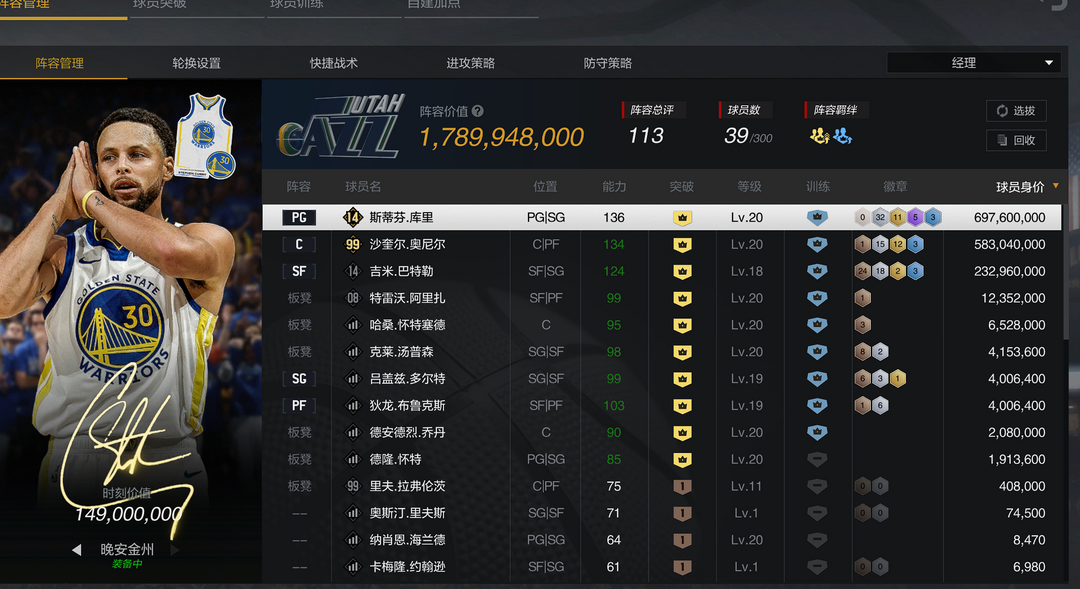
Task: Toggle the C lineup slot for 沙奎尔.奥尼尔
Action: tap(299, 245)
